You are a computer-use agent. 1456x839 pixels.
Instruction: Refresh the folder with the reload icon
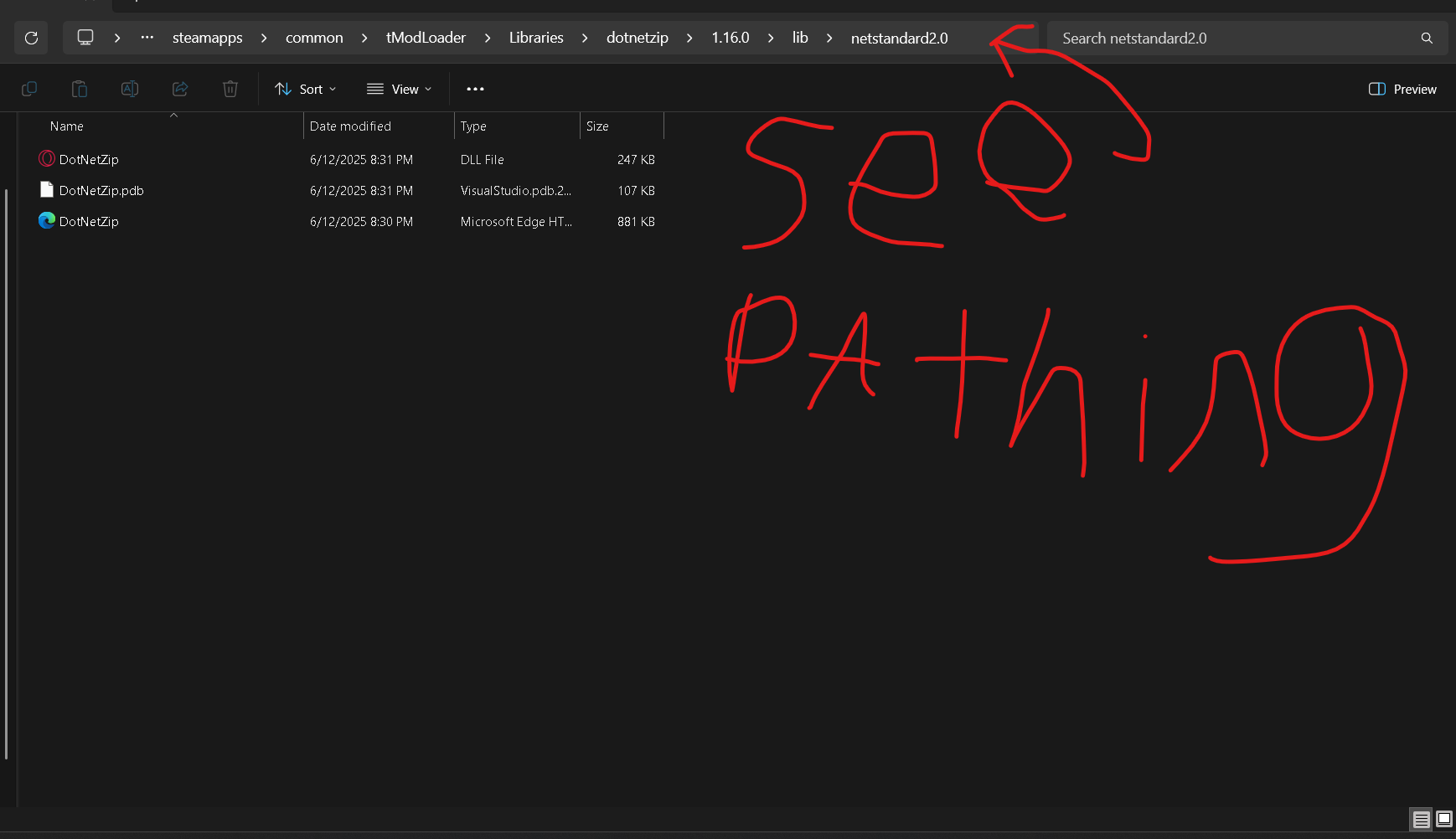(31, 38)
